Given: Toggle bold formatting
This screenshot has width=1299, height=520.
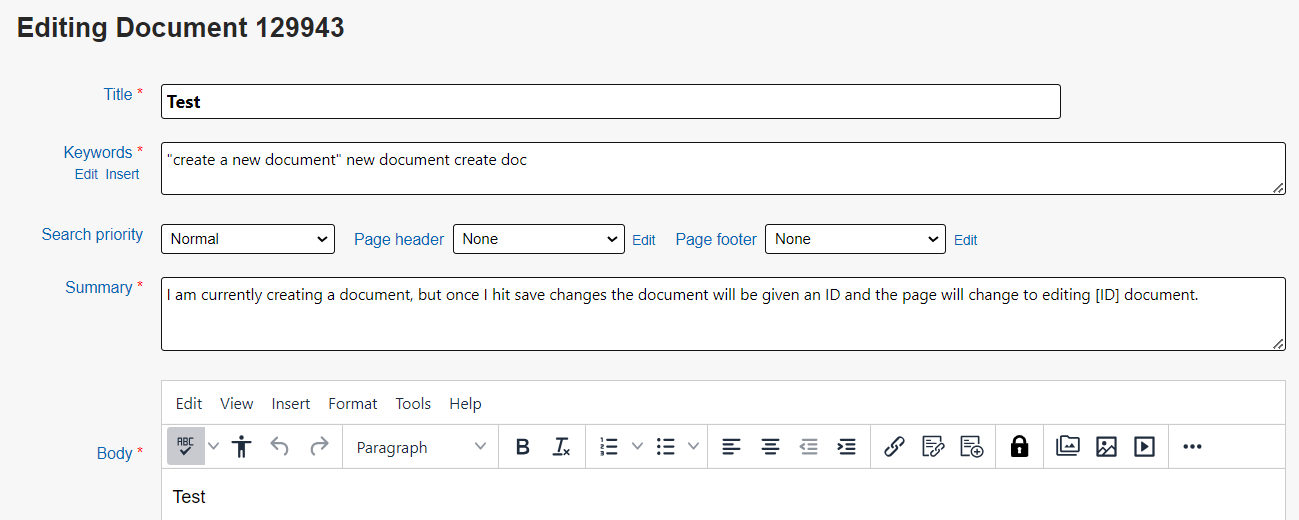Looking at the screenshot, I should [x=522, y=447].
